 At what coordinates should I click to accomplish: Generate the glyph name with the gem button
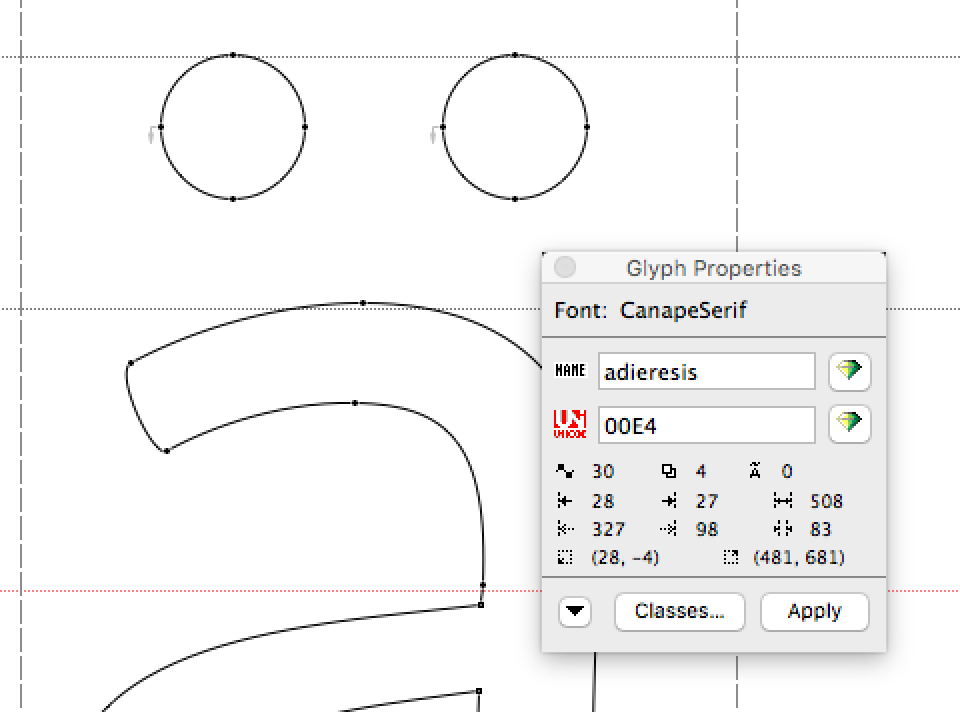(x=849, y=371)
